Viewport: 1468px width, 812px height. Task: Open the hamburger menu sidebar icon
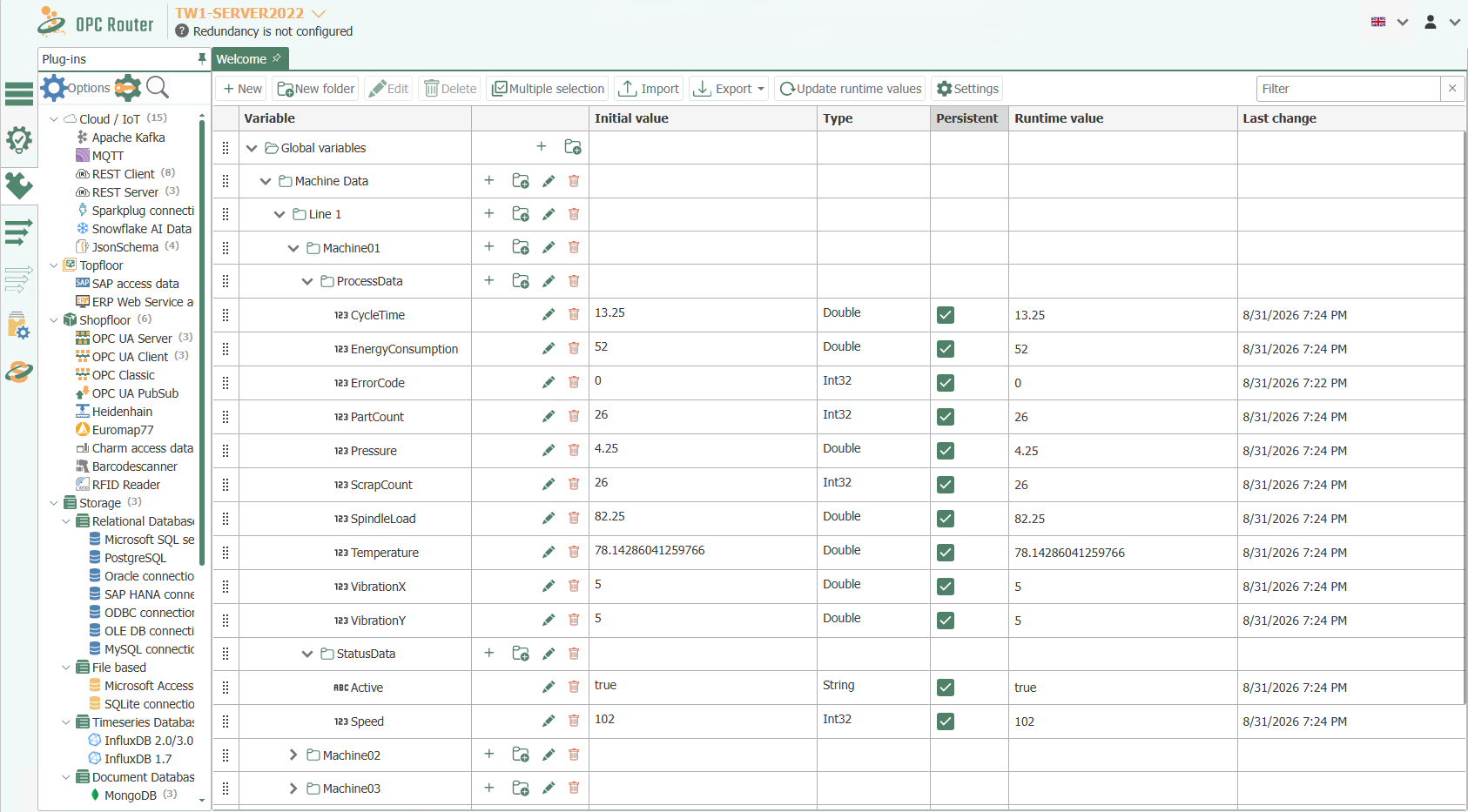click(18, 92)
